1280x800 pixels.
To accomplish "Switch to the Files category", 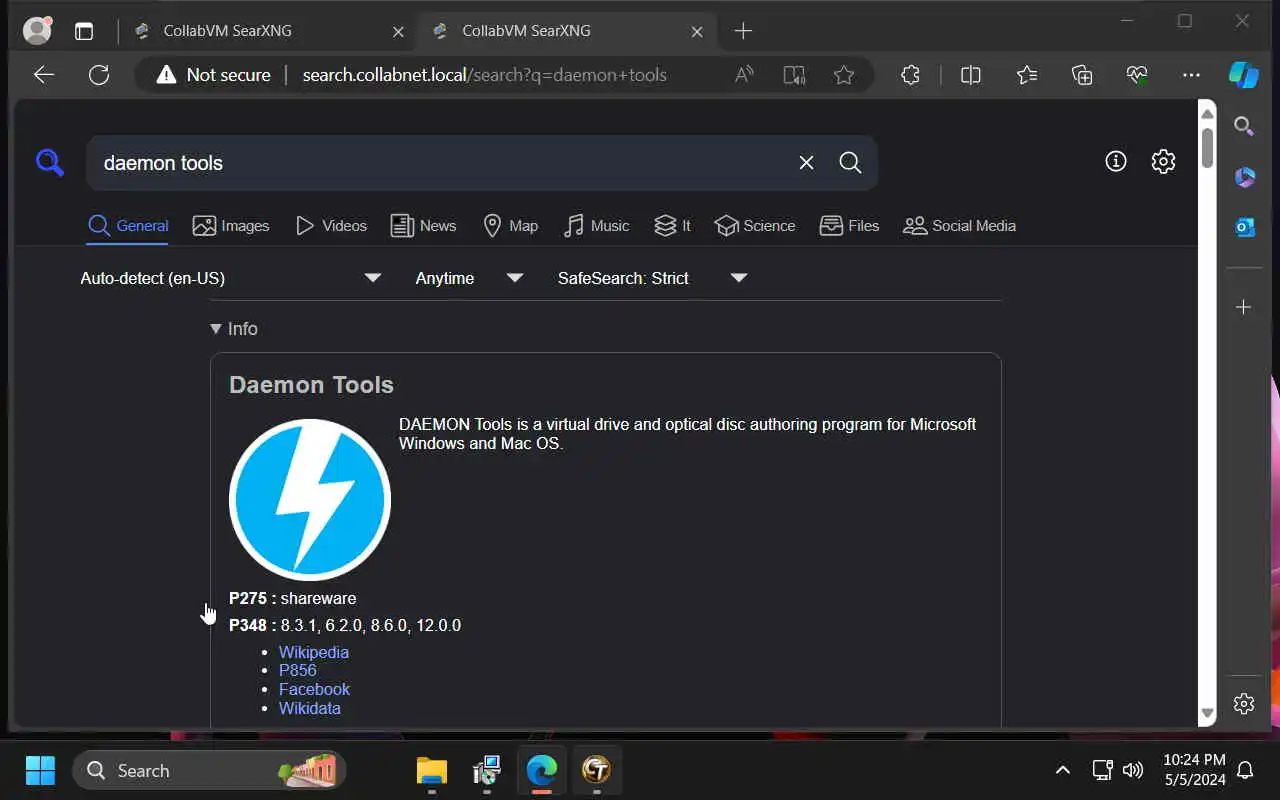I will (x=849, y=226).
